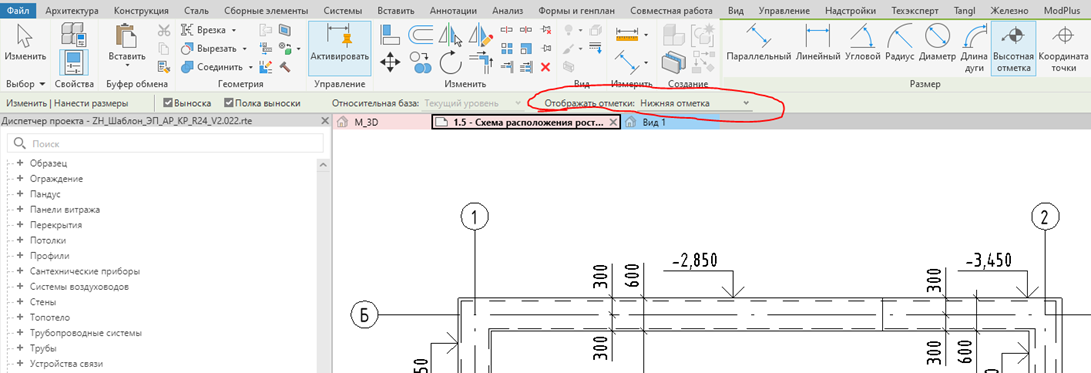
Task: Select the Copy circles tool
Action: [x=420, y=63]
